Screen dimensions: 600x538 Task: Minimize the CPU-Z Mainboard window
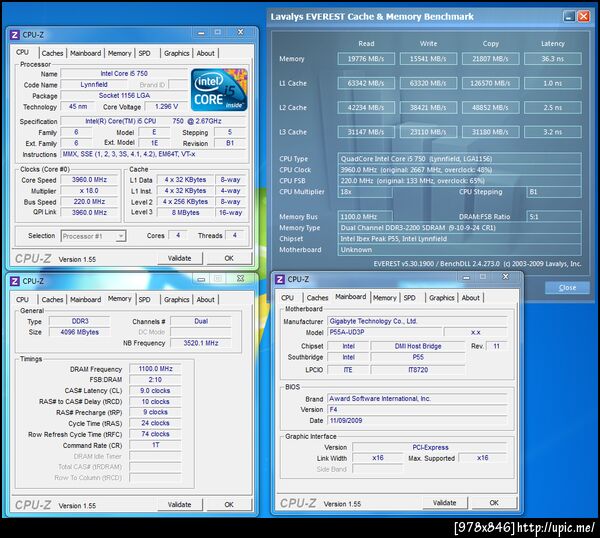(466, 277)
